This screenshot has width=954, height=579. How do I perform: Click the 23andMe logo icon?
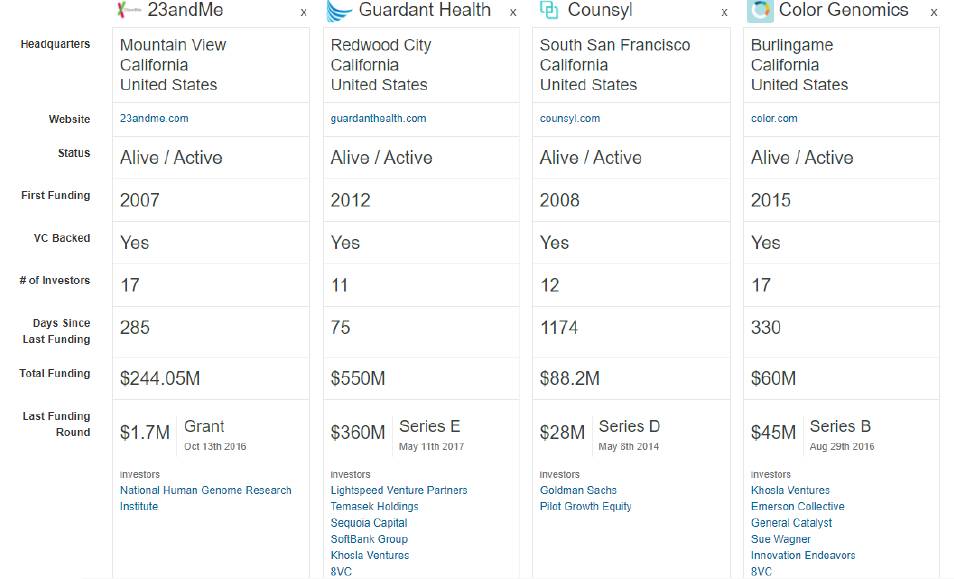click(127, 11)
